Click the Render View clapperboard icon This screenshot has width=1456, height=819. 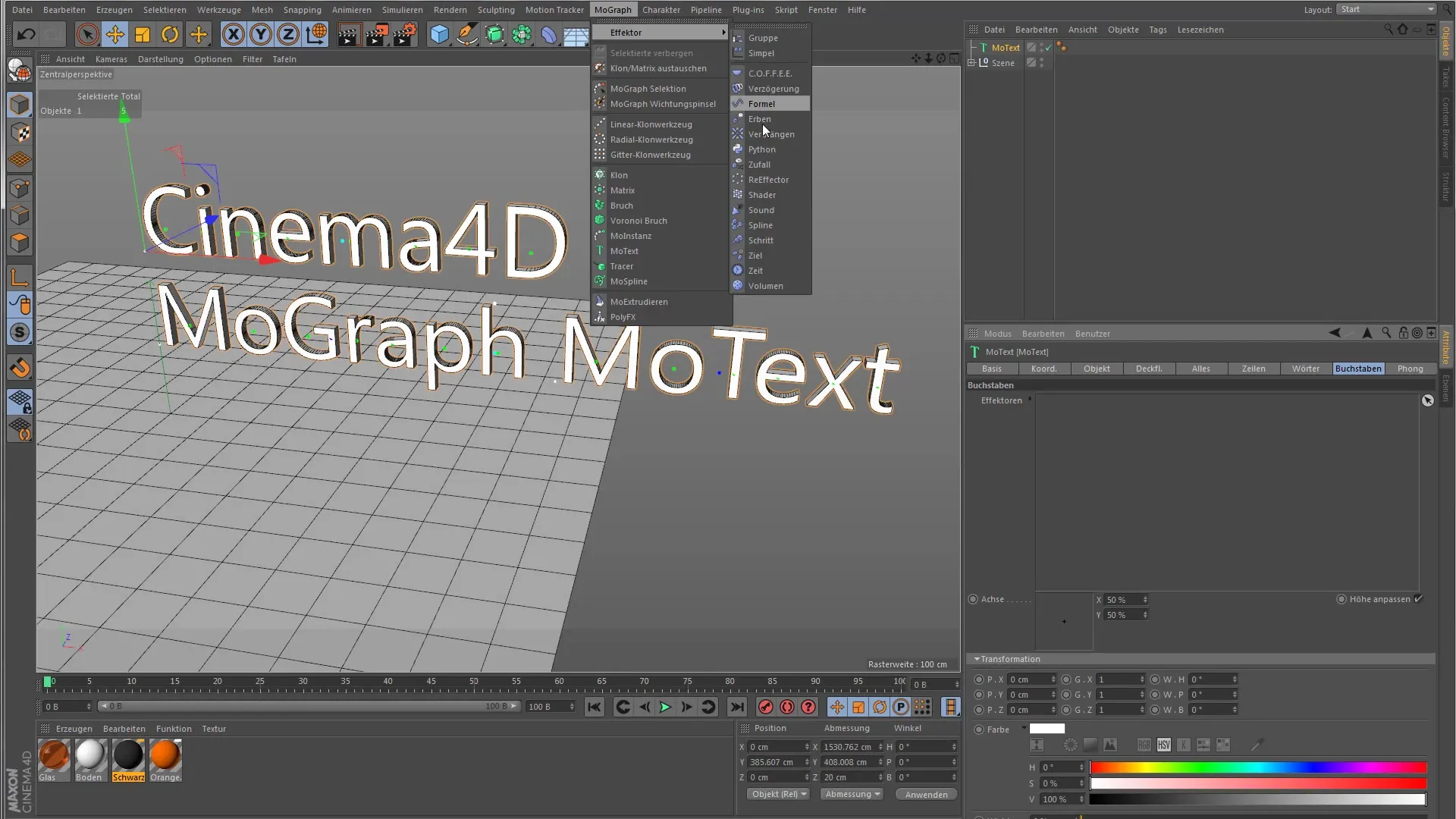pyautogui.click(x=348, y=34)
